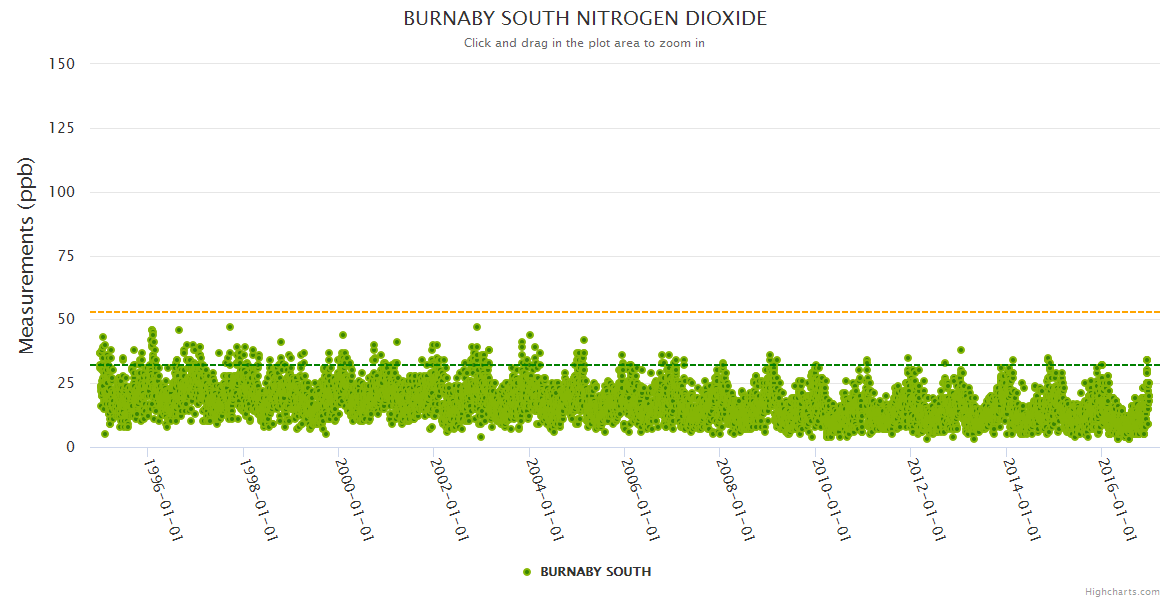This screenshot has height=600, width=1170.
Task: Click the 2002-01-01 x-axis label
Action: click(x=450, y=499)
